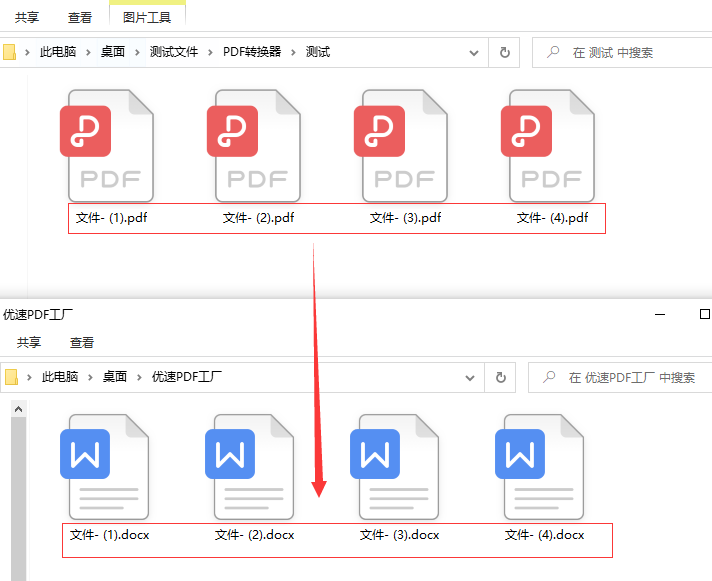Click the 文件- (3).docx filename label
Screen dimensions: 712x581
[400, 535]
